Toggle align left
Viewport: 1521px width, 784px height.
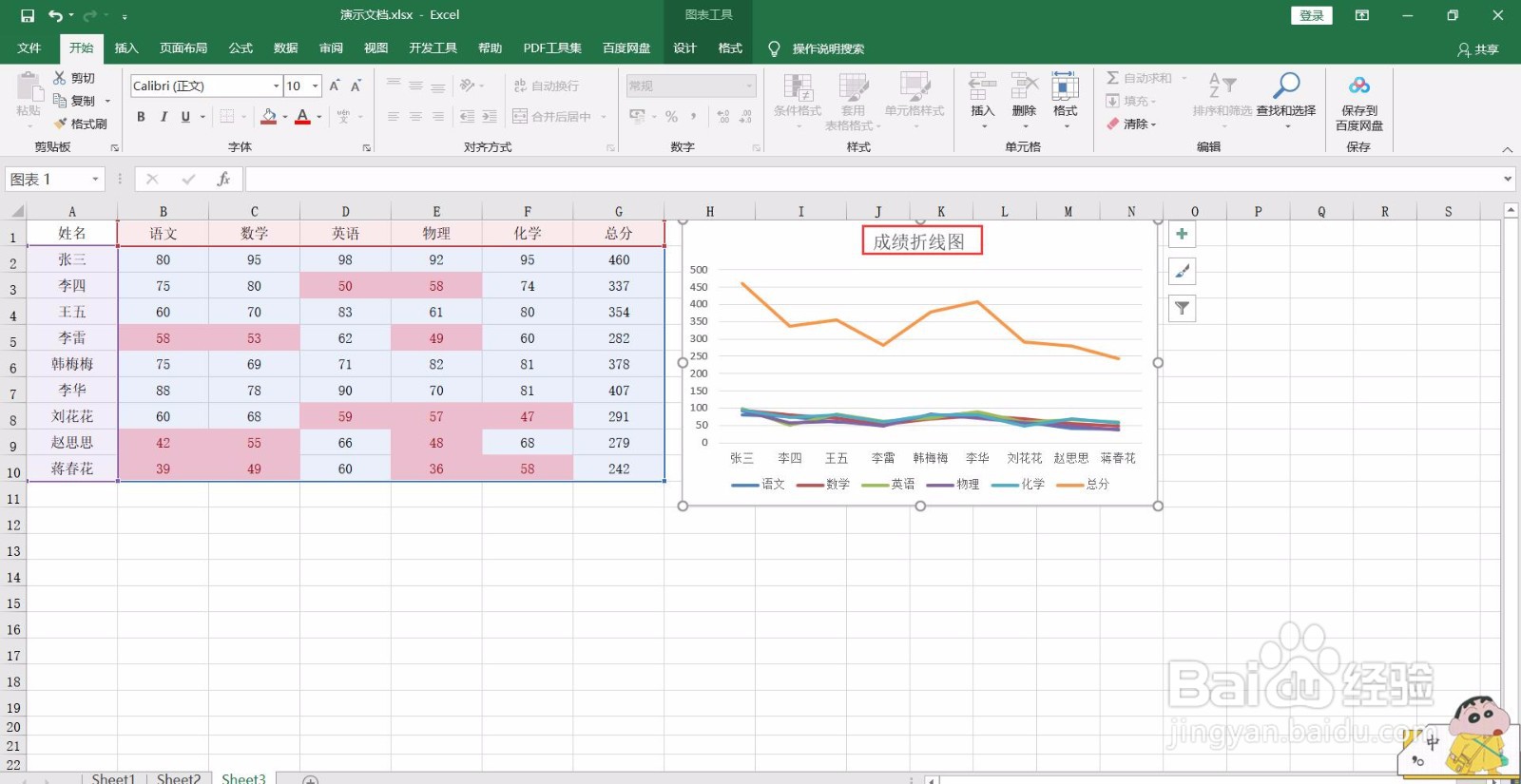coord(393,116)
